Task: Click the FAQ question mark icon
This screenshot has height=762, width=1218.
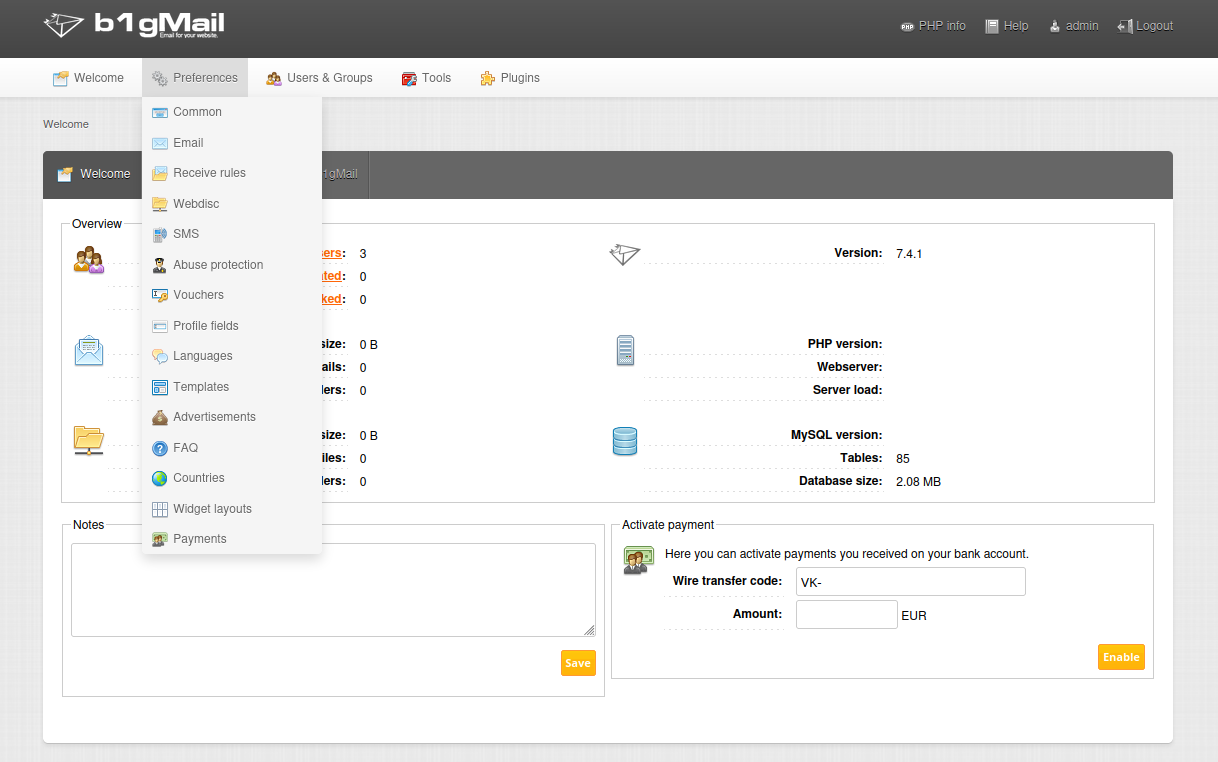Action: [x=160, y=448]
